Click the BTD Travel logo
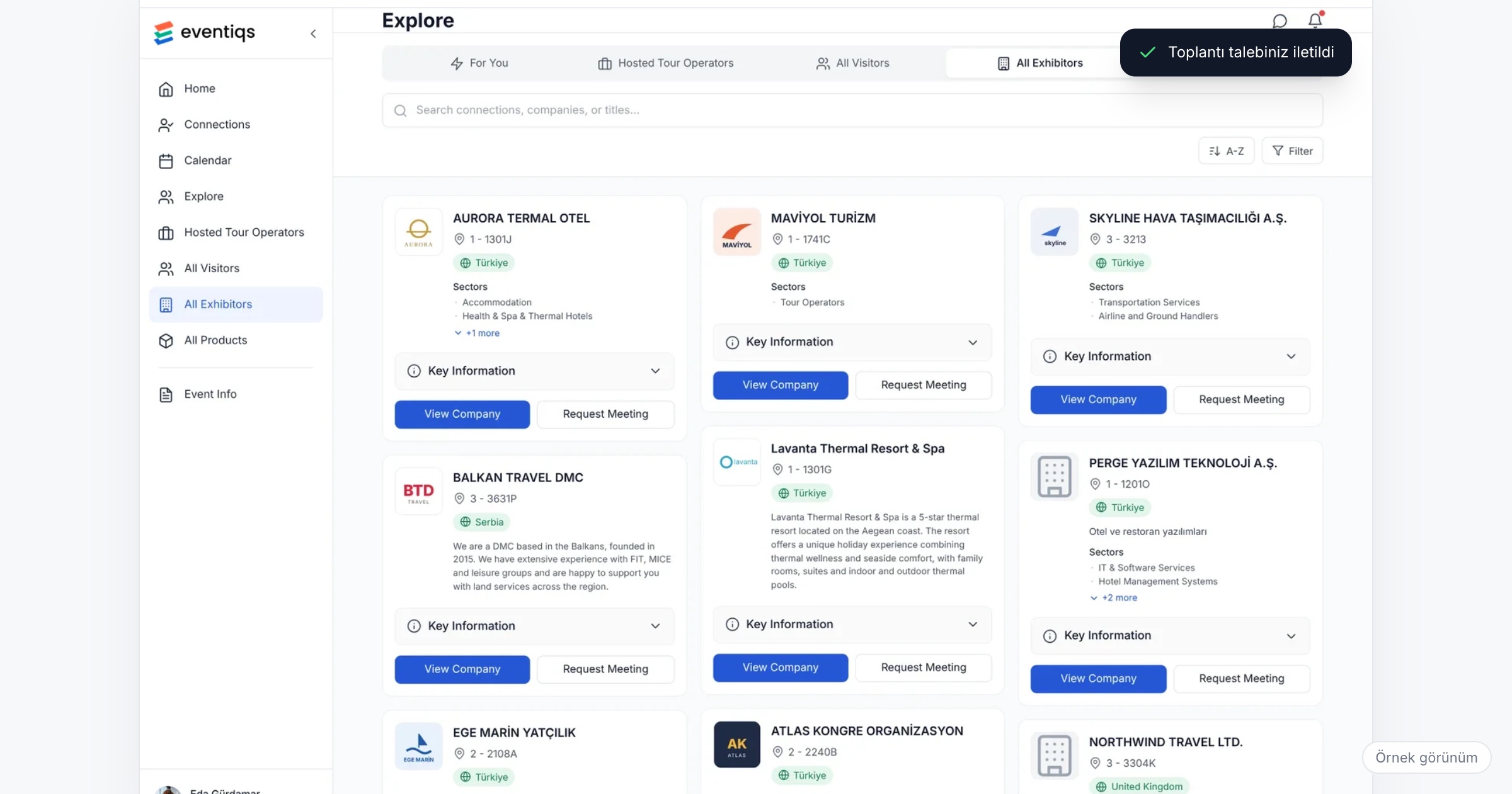 (x=418, y=492)
